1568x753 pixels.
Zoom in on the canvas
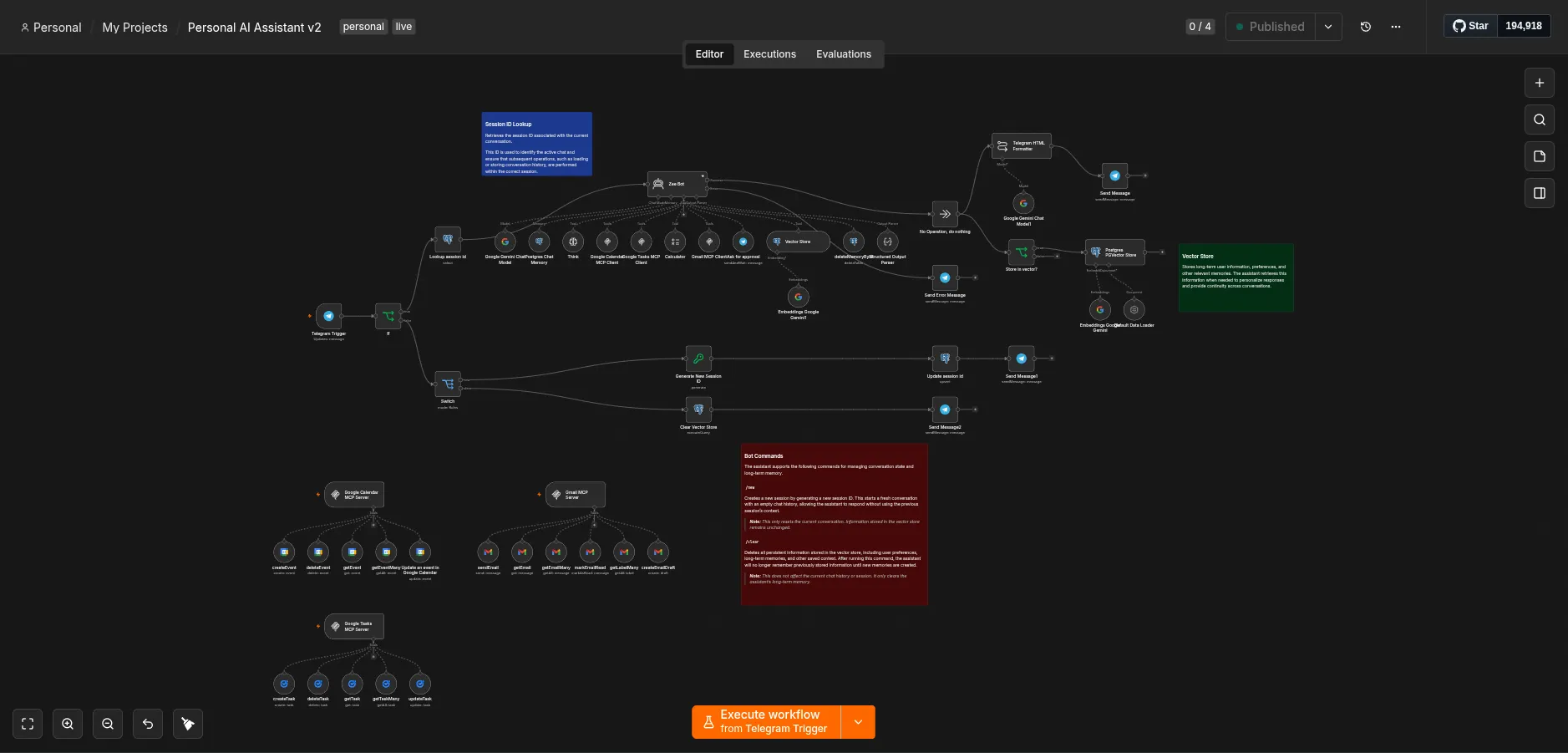(68, 724)
